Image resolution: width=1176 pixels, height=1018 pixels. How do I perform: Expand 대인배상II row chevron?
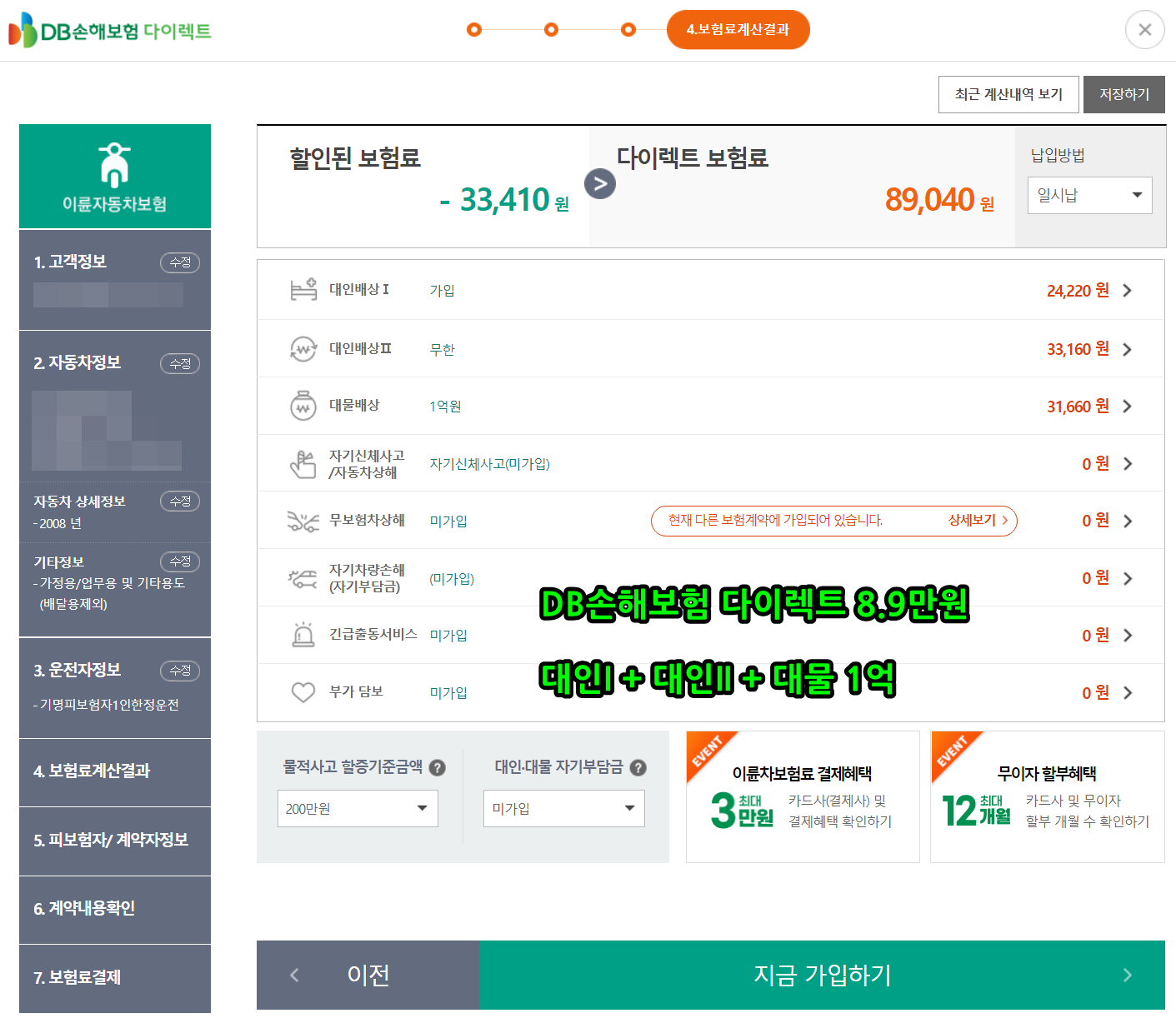pyautogui.click(x=1128, y=349)
